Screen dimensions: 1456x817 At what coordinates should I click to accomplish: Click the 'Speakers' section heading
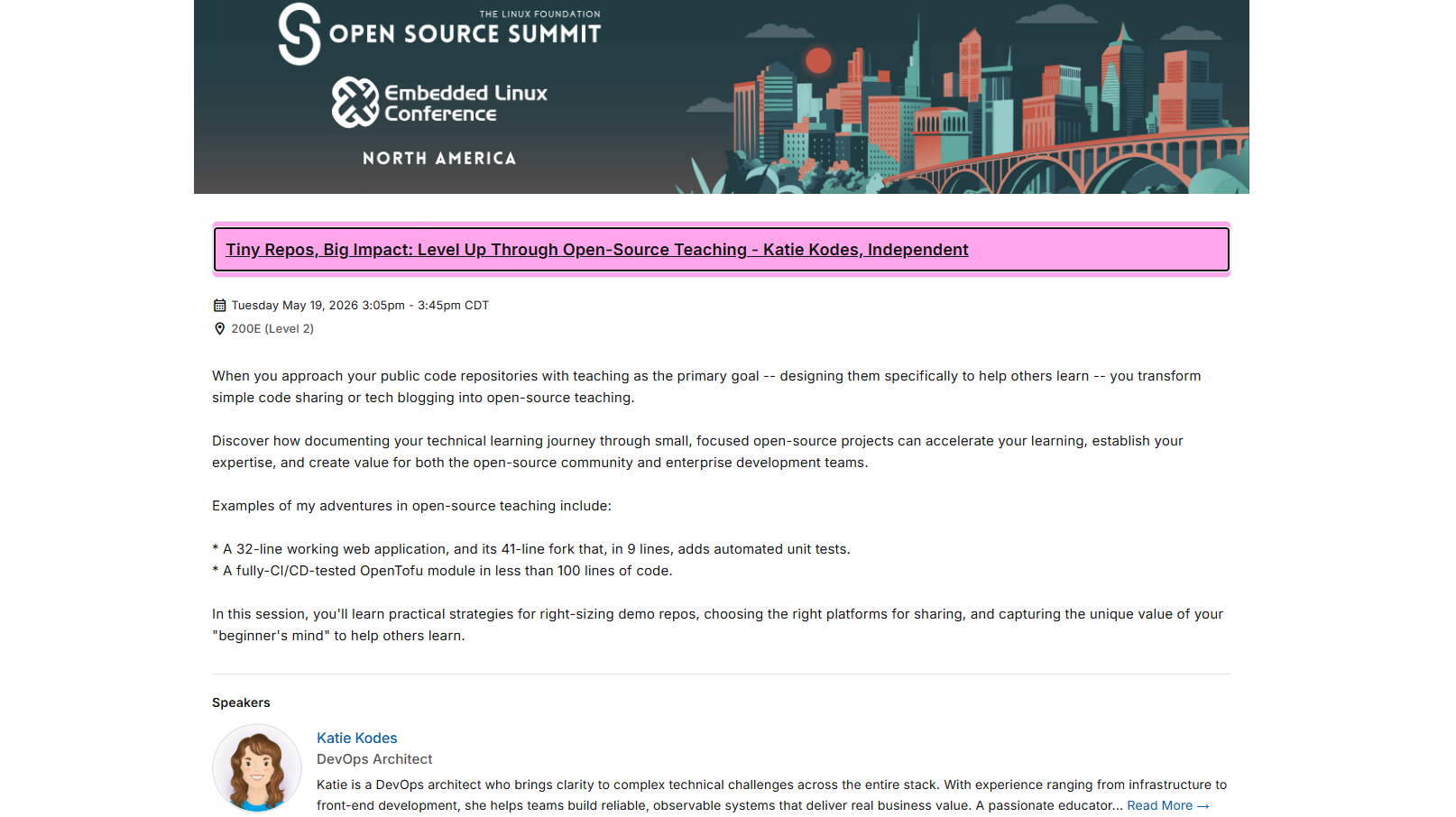pos(241,702)
